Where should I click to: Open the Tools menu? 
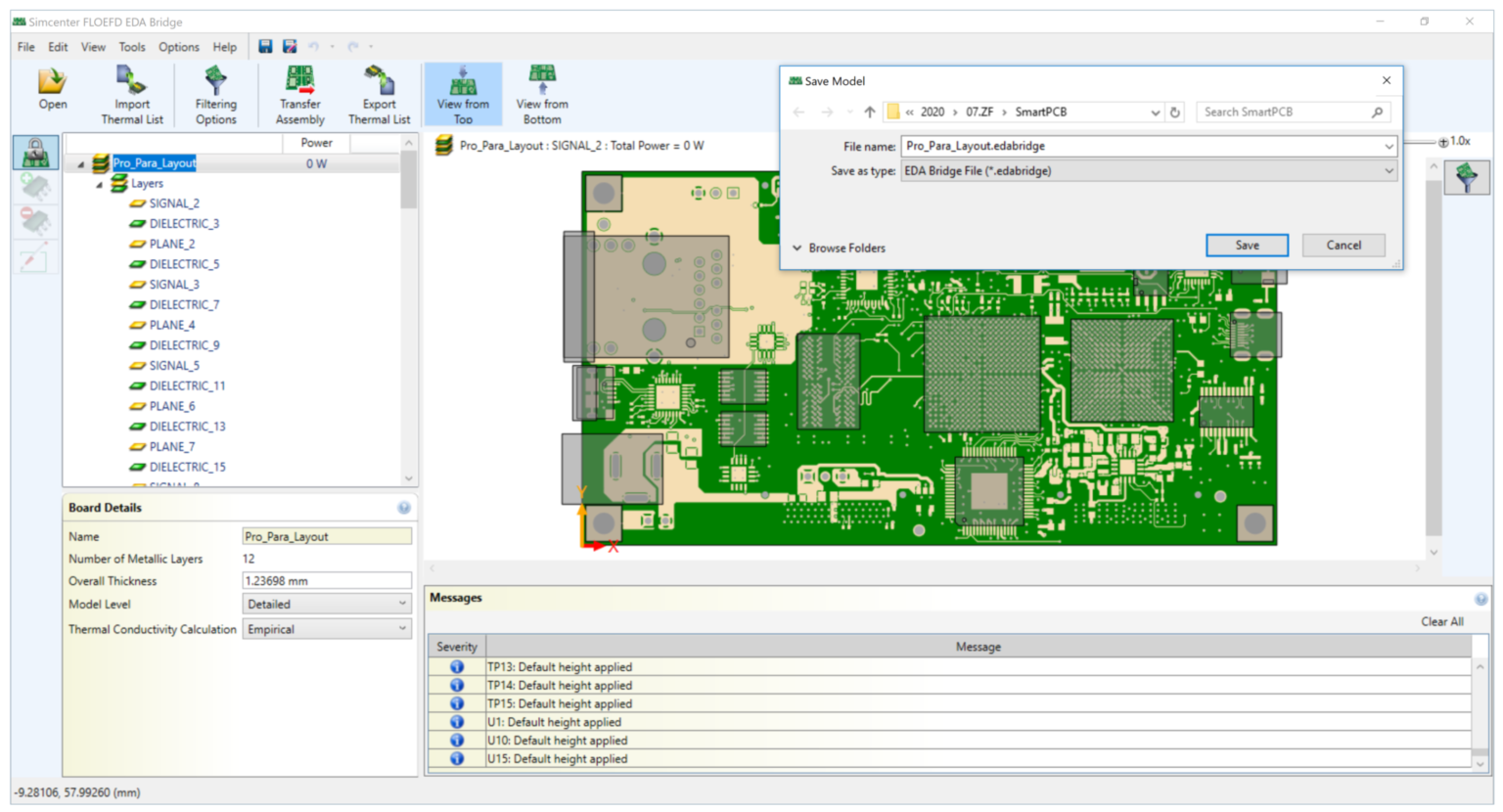[131, 46]
